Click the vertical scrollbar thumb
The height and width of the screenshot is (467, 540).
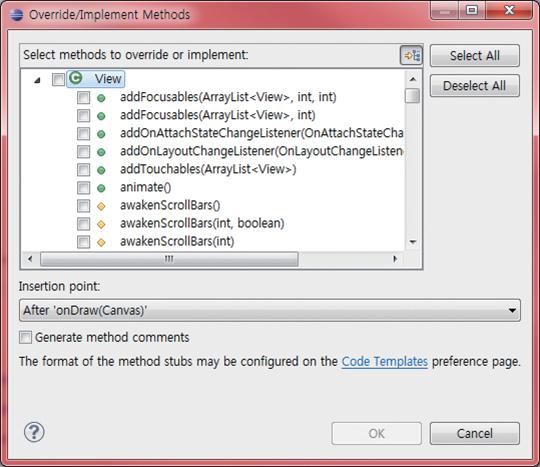(413, 96)
